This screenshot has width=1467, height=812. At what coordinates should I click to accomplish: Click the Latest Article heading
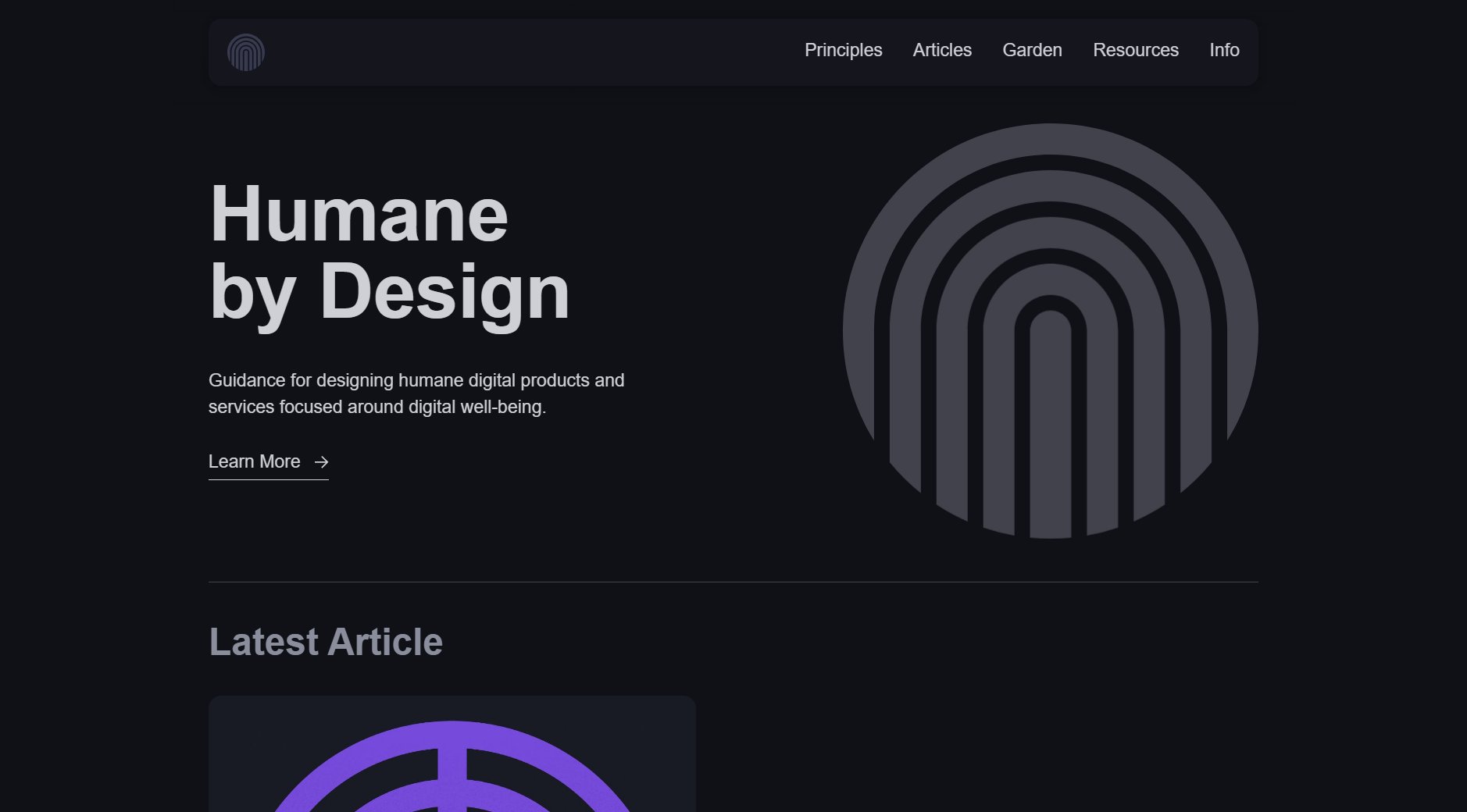tap(325, 642)
